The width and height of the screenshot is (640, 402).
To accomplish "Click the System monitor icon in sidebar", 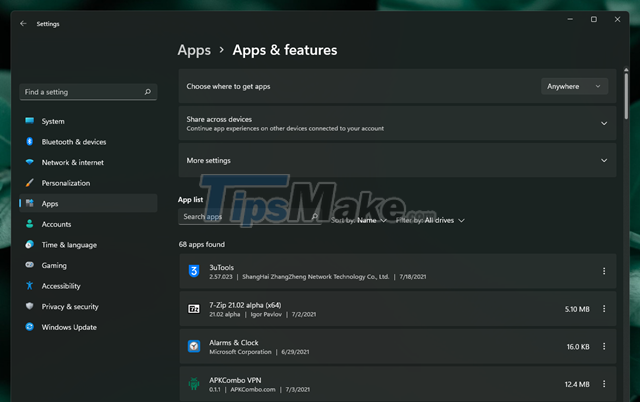I will (29, 120).
